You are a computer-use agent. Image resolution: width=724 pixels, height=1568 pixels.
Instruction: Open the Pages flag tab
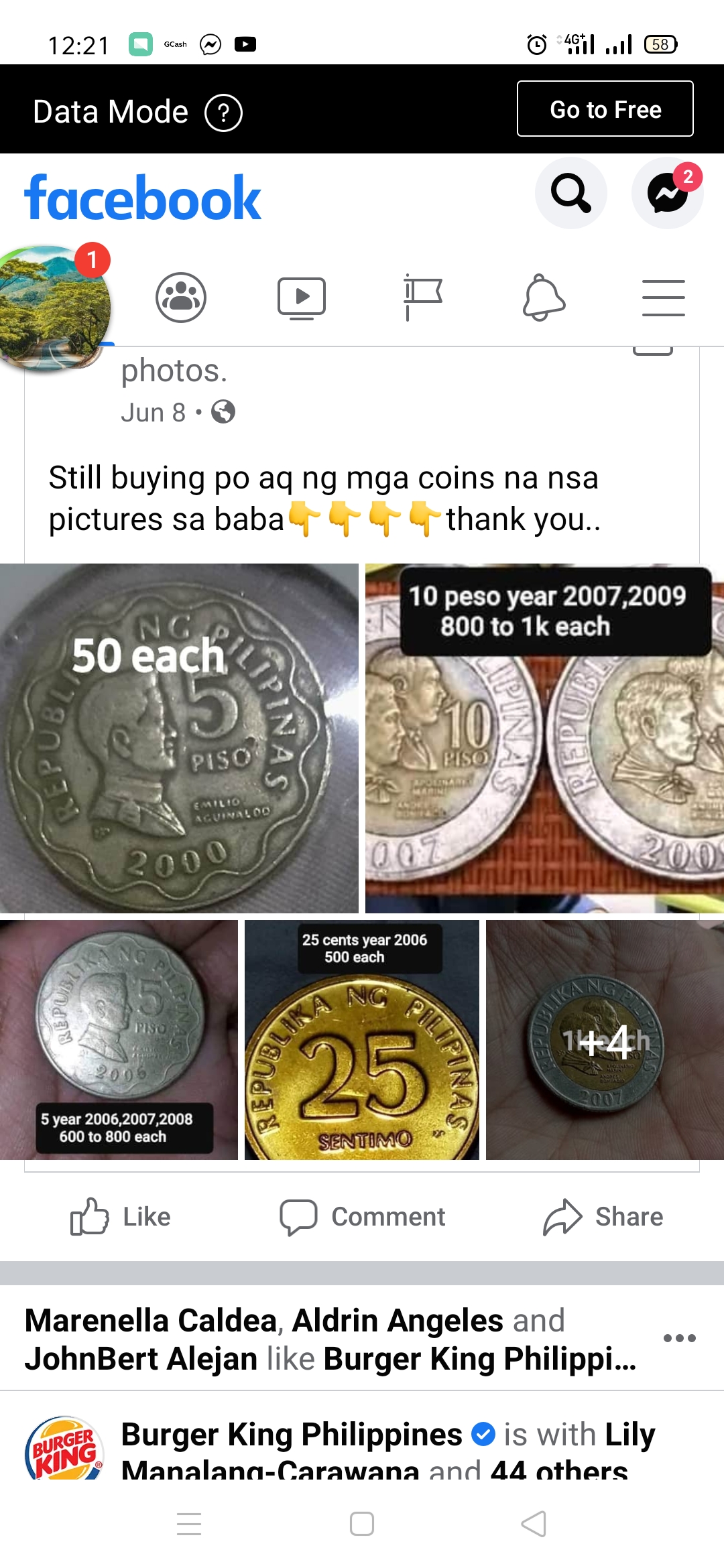pyautogui.click(x=422, y=298)
